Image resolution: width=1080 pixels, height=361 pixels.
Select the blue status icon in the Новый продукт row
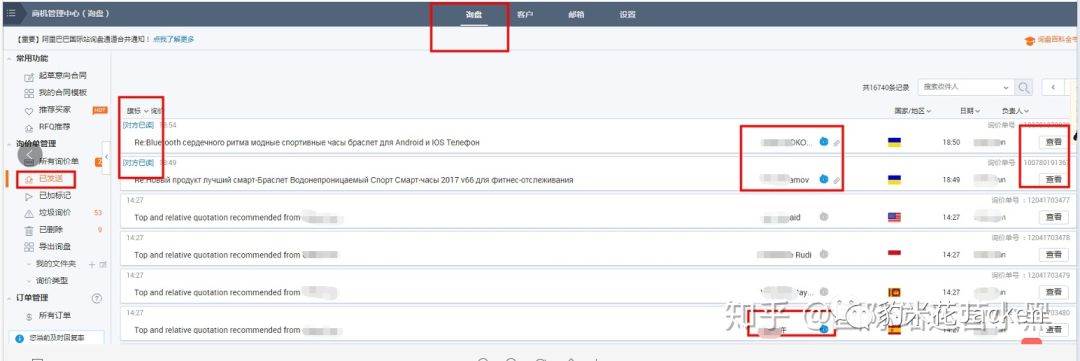[x=824, y=179]
